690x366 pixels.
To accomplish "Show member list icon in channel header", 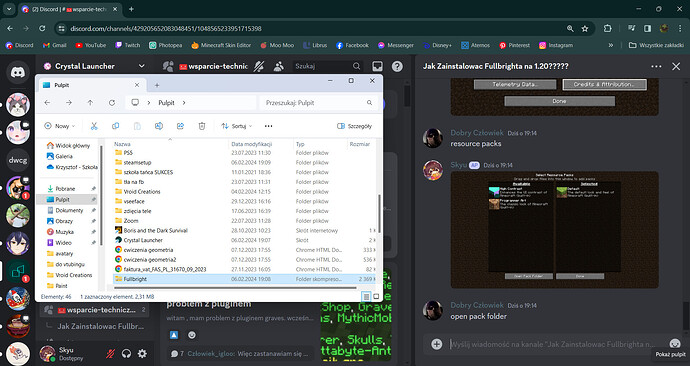I will 279,66.
